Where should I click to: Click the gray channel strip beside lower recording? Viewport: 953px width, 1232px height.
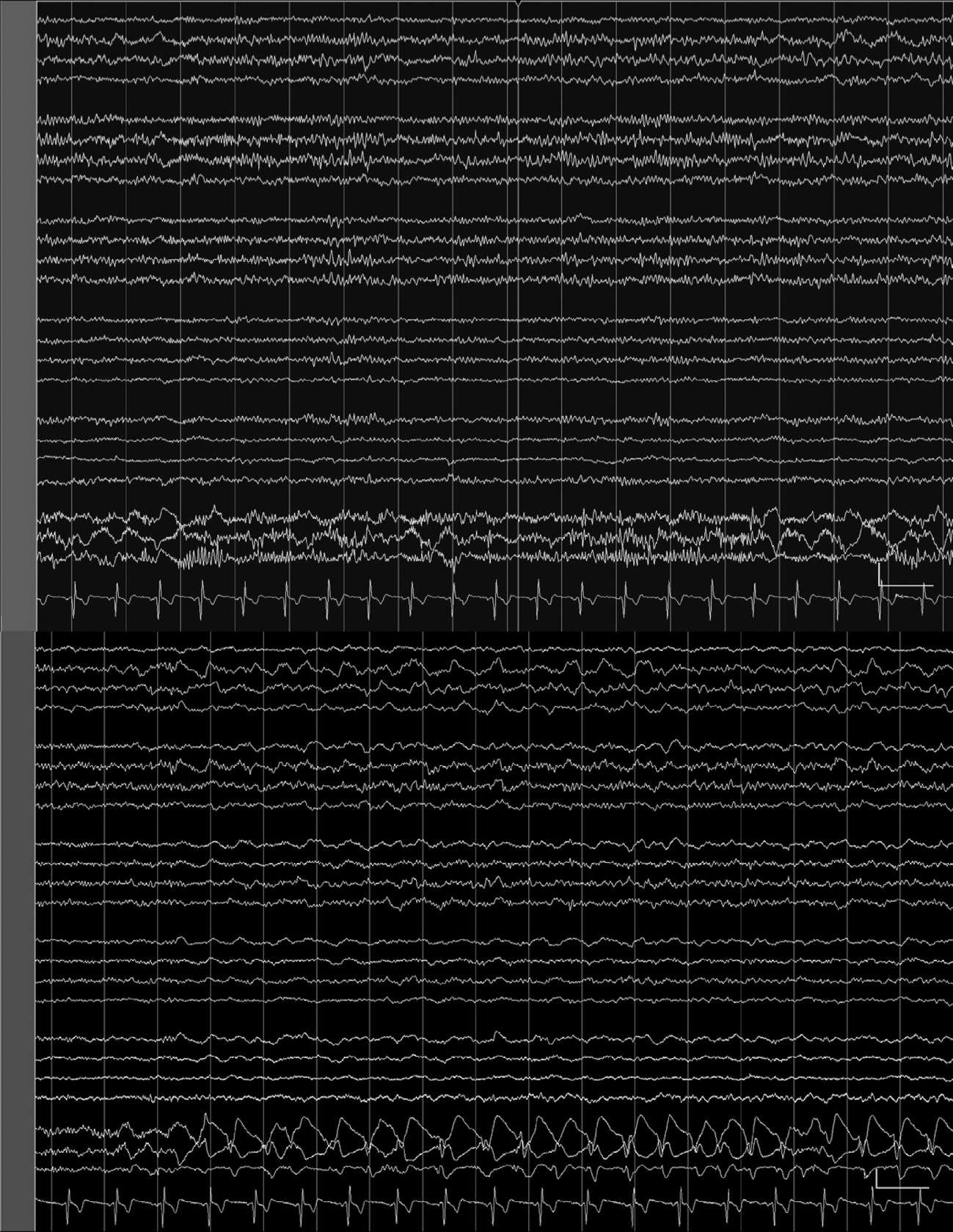(x=18, y=932)
